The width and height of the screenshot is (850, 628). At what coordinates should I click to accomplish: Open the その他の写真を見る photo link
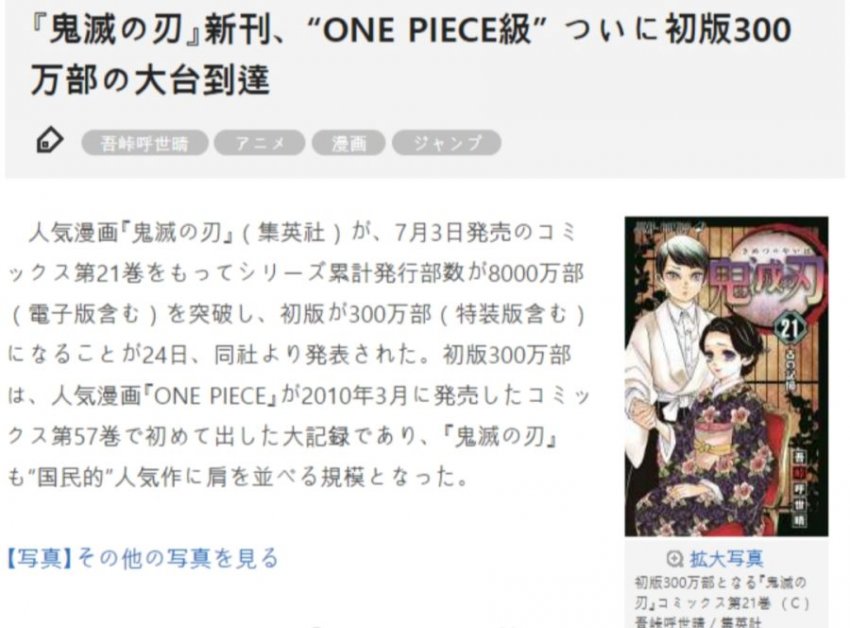pos(178,558)
